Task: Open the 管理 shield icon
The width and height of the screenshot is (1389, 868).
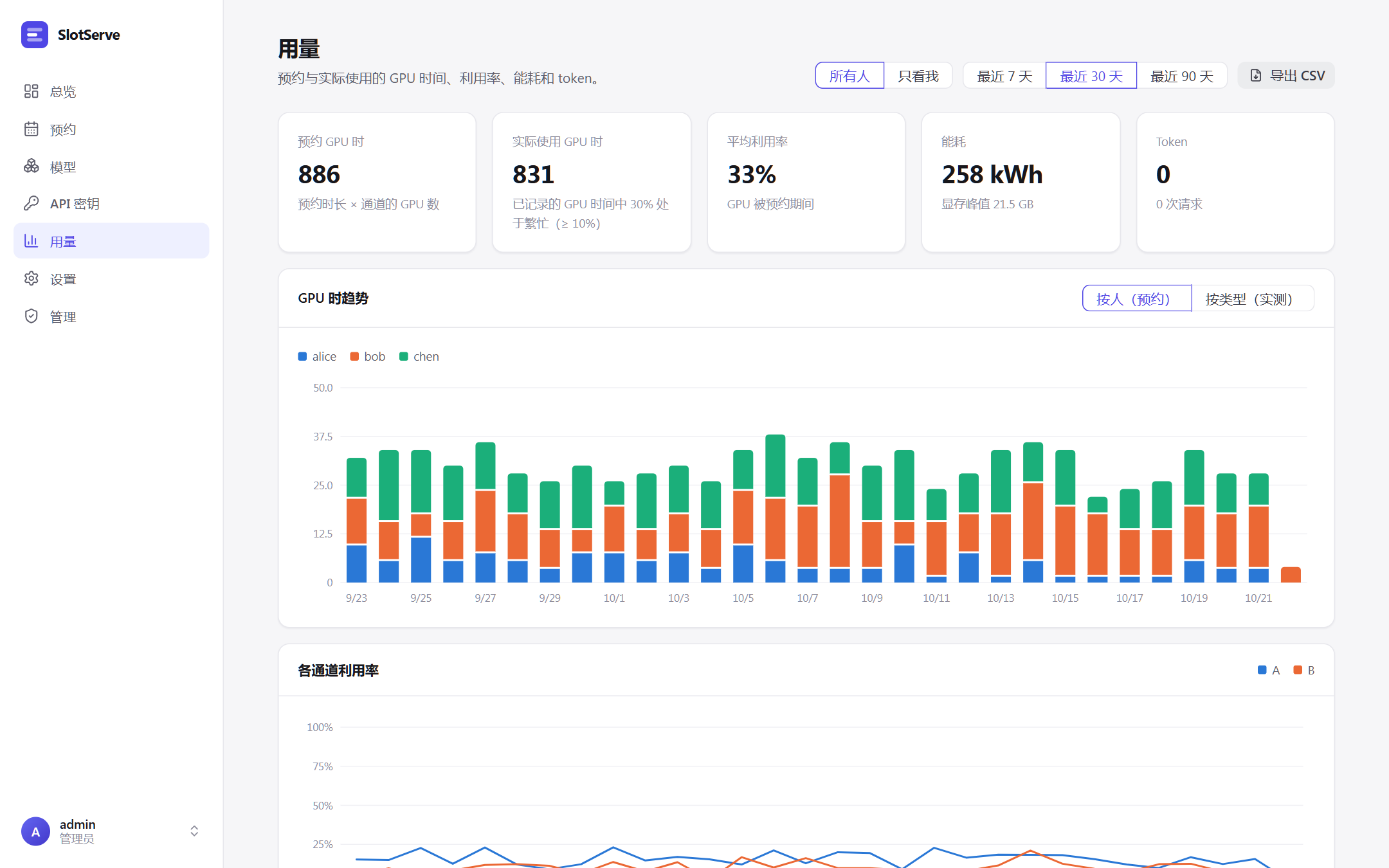Action: pos(32,316)
